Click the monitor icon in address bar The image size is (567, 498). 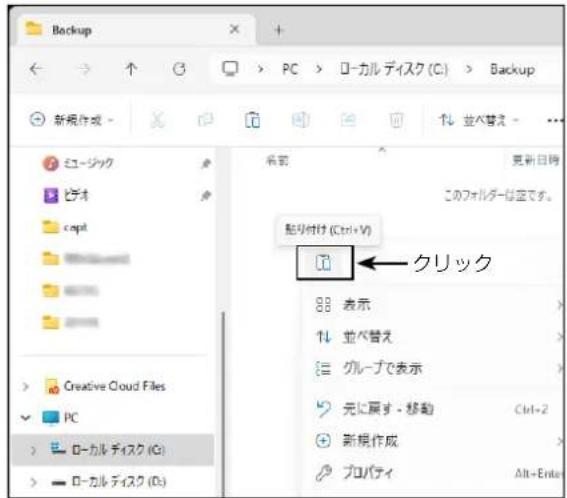coord(230,68)
